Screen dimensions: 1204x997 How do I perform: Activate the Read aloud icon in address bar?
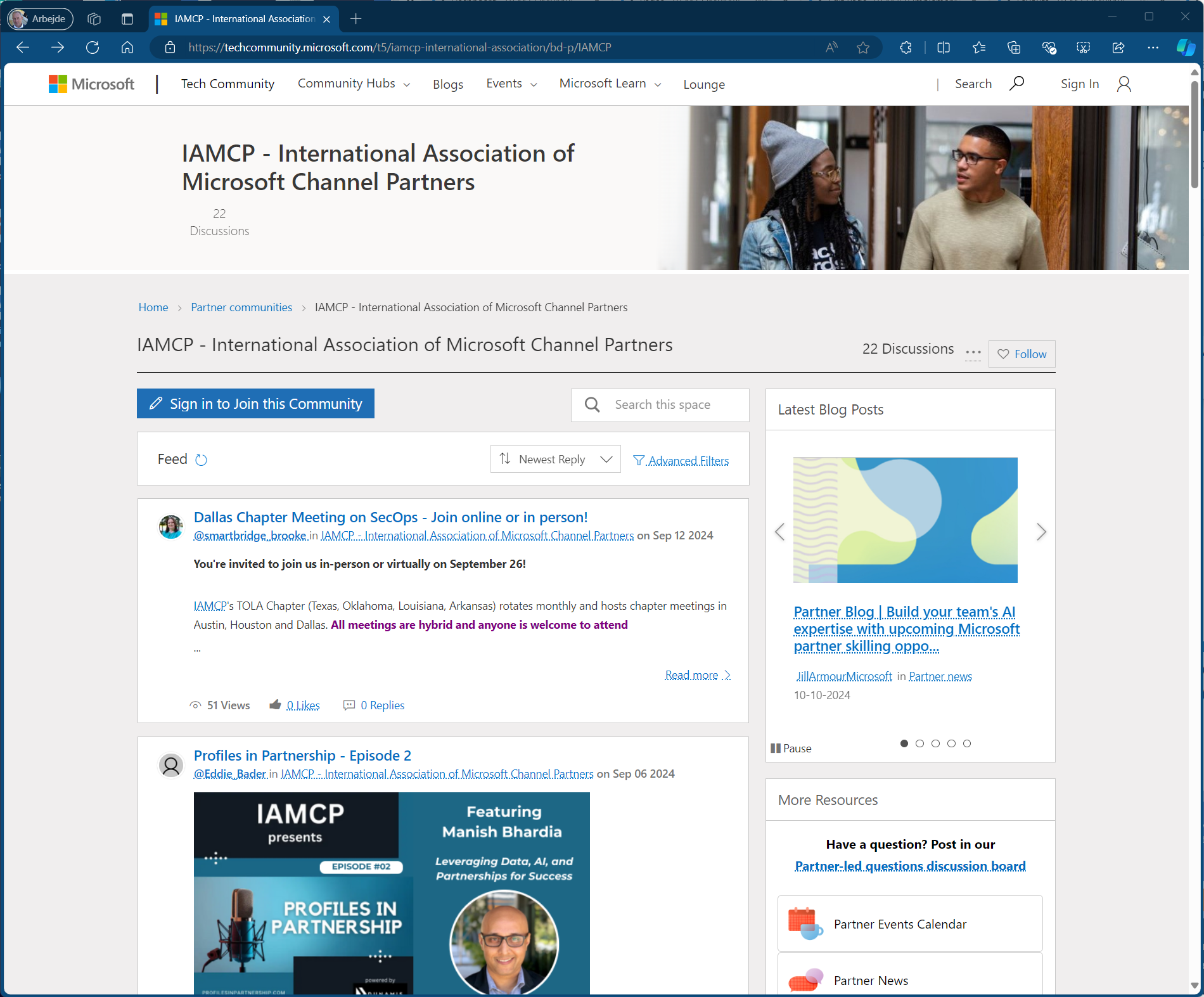point(832,48)
